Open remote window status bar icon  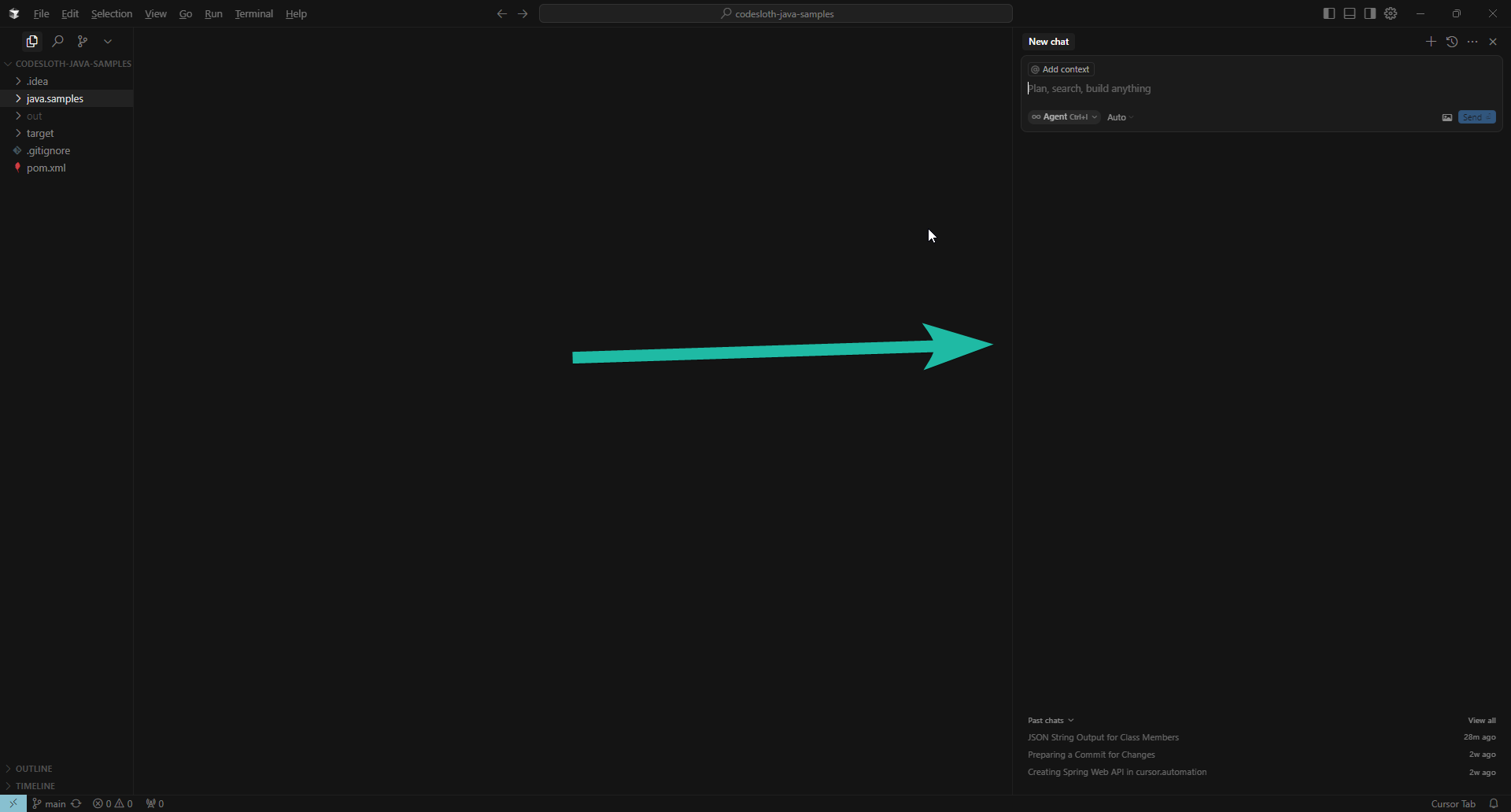tap(13, 803)
